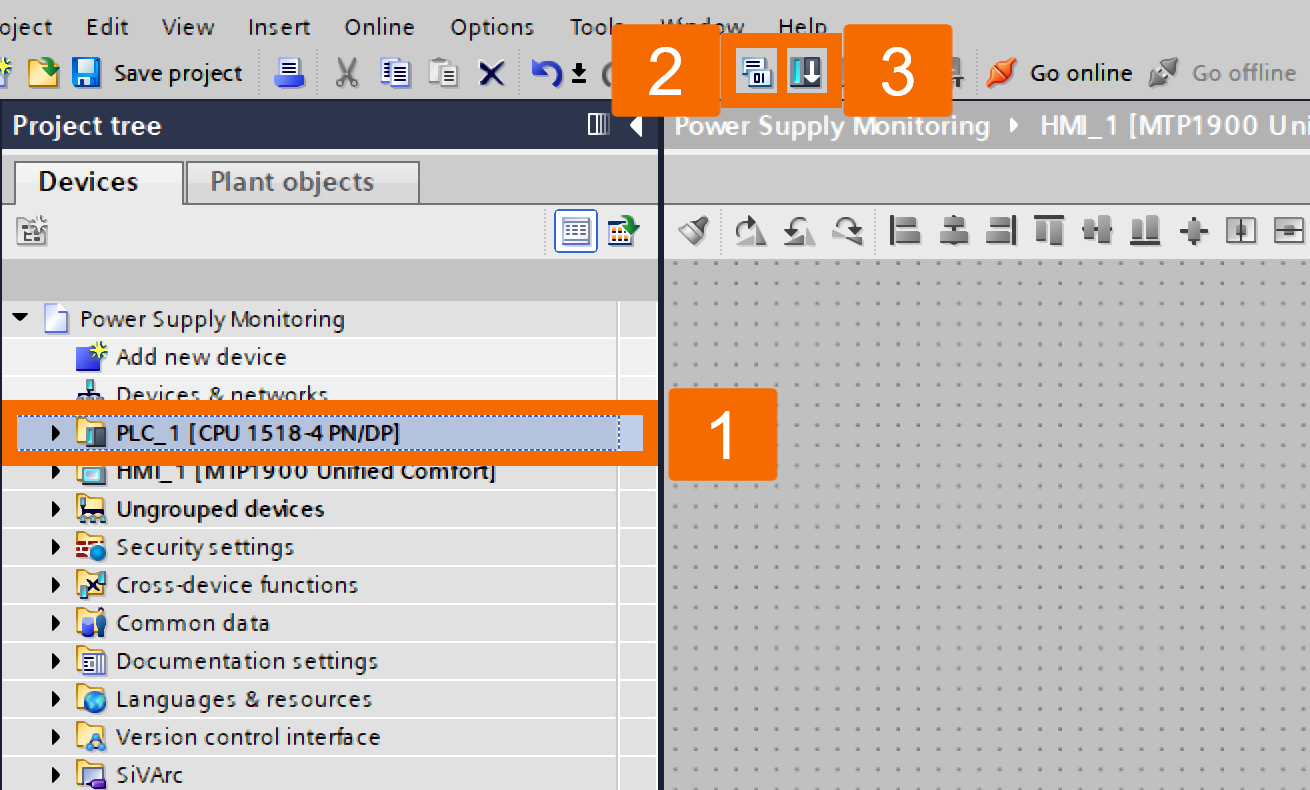Open the Options menu

(492, 27)
